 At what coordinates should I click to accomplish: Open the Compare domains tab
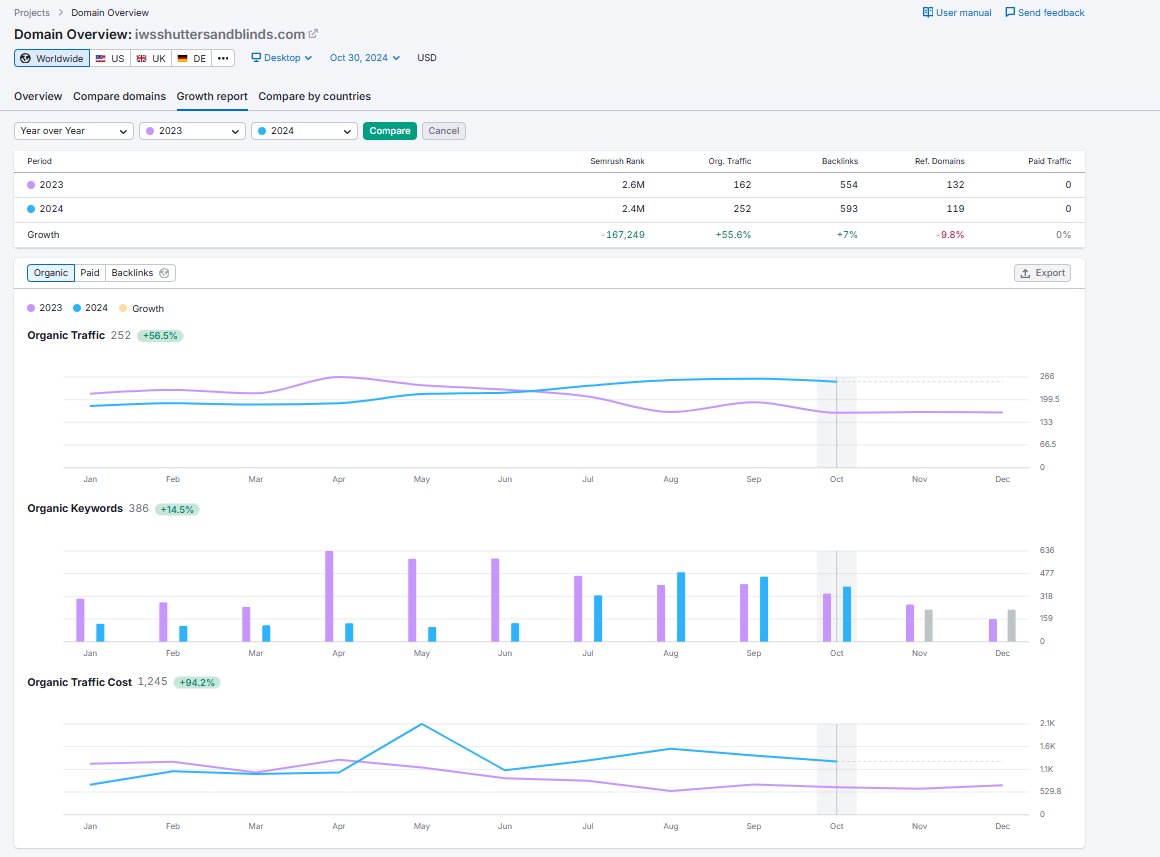[119, 96]
